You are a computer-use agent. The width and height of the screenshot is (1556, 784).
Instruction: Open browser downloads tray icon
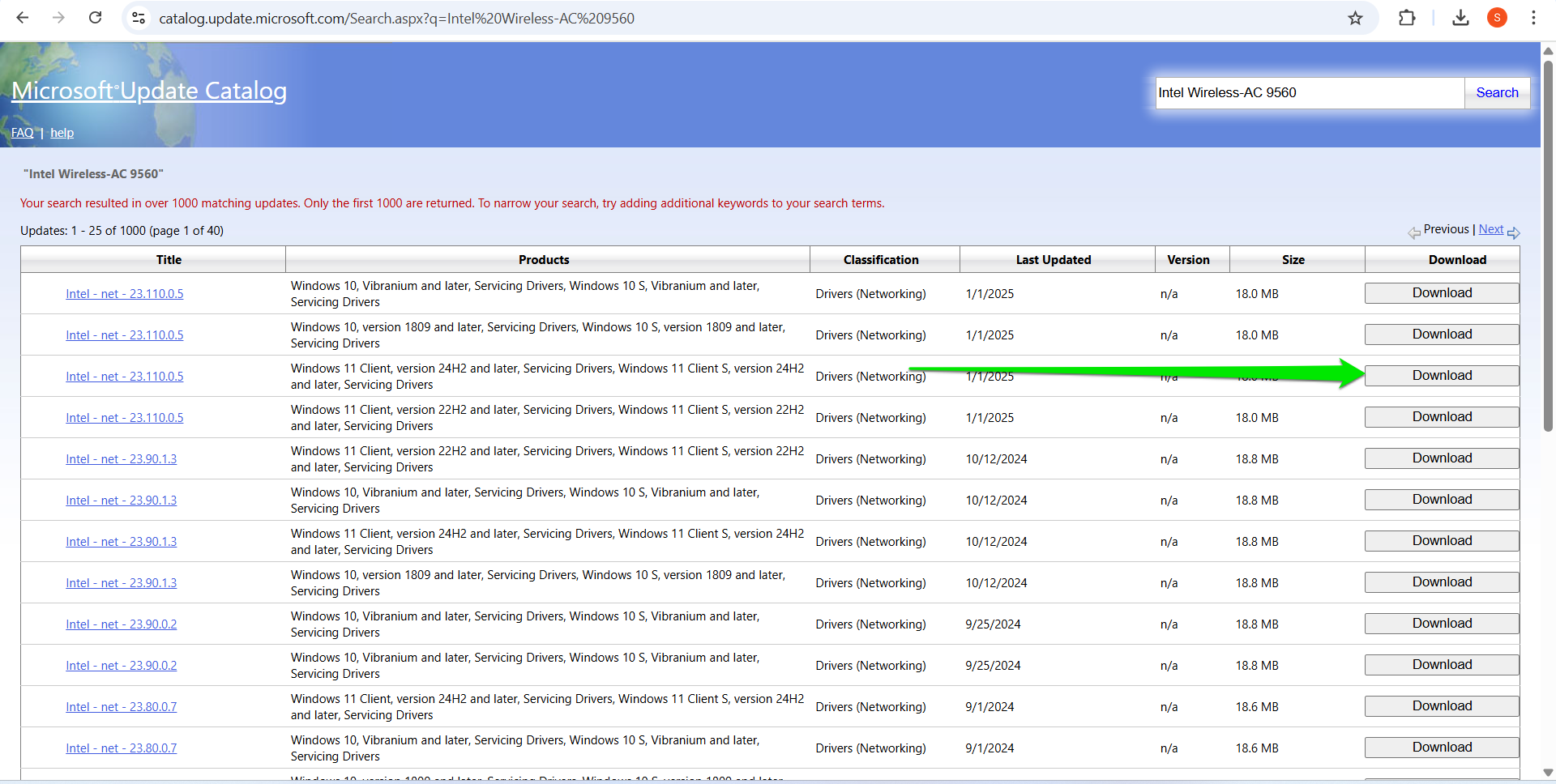tap(1460, 18)
